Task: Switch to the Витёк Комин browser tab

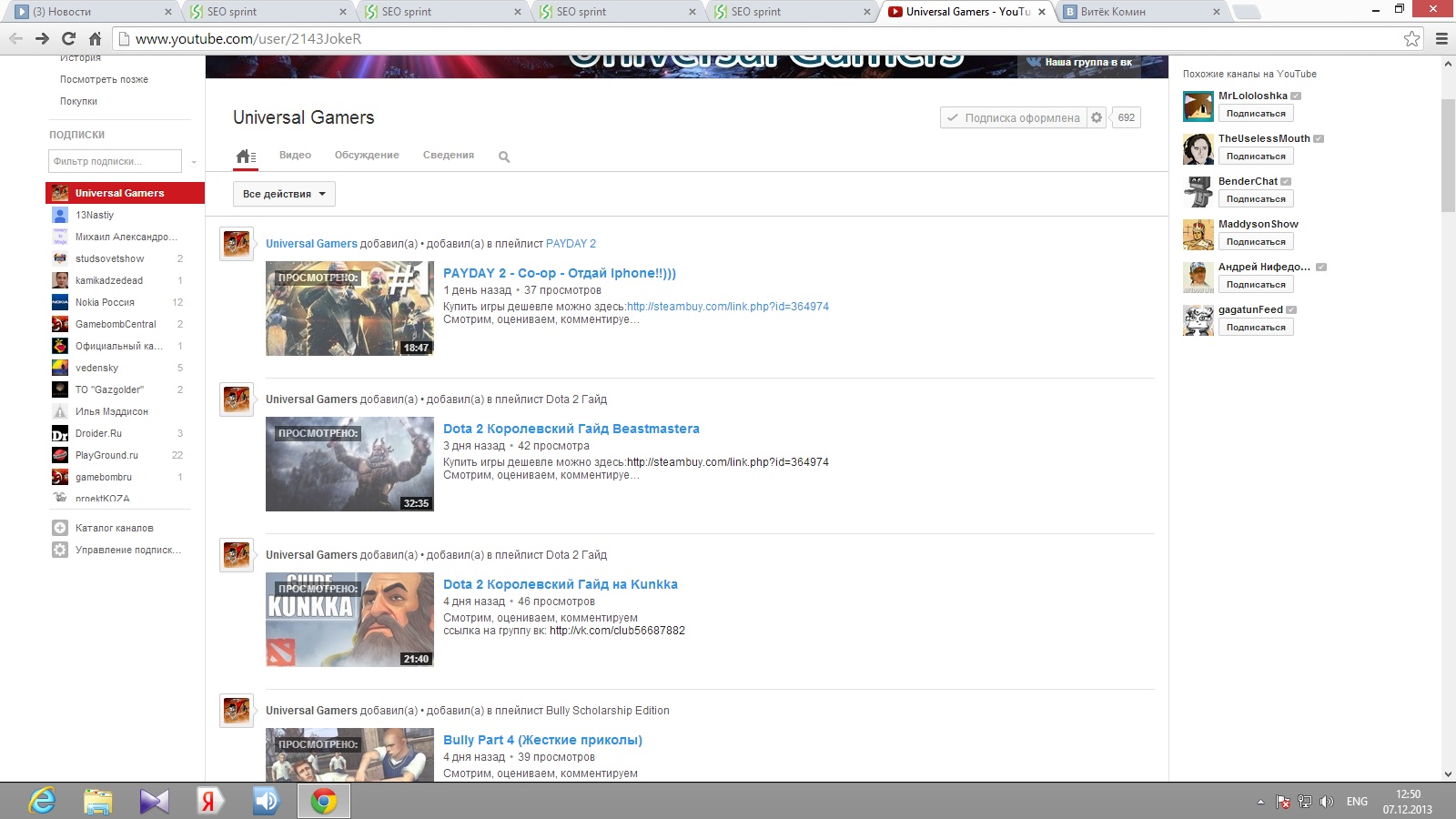Action: 1142,12
